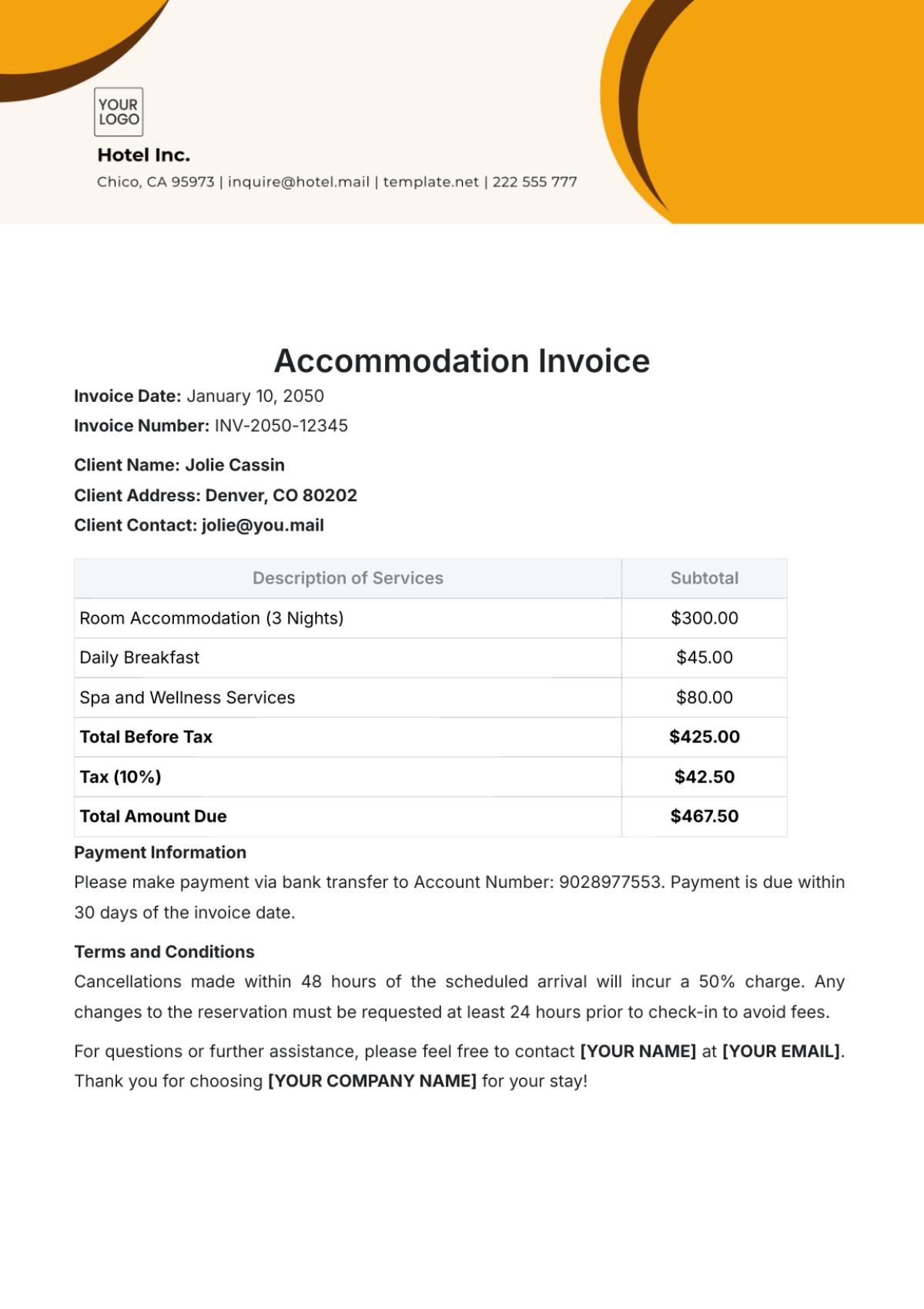This screenshot has height=1309, width=924.
Task: Select the Hotel Inc. company name
Action: [144, 156]
